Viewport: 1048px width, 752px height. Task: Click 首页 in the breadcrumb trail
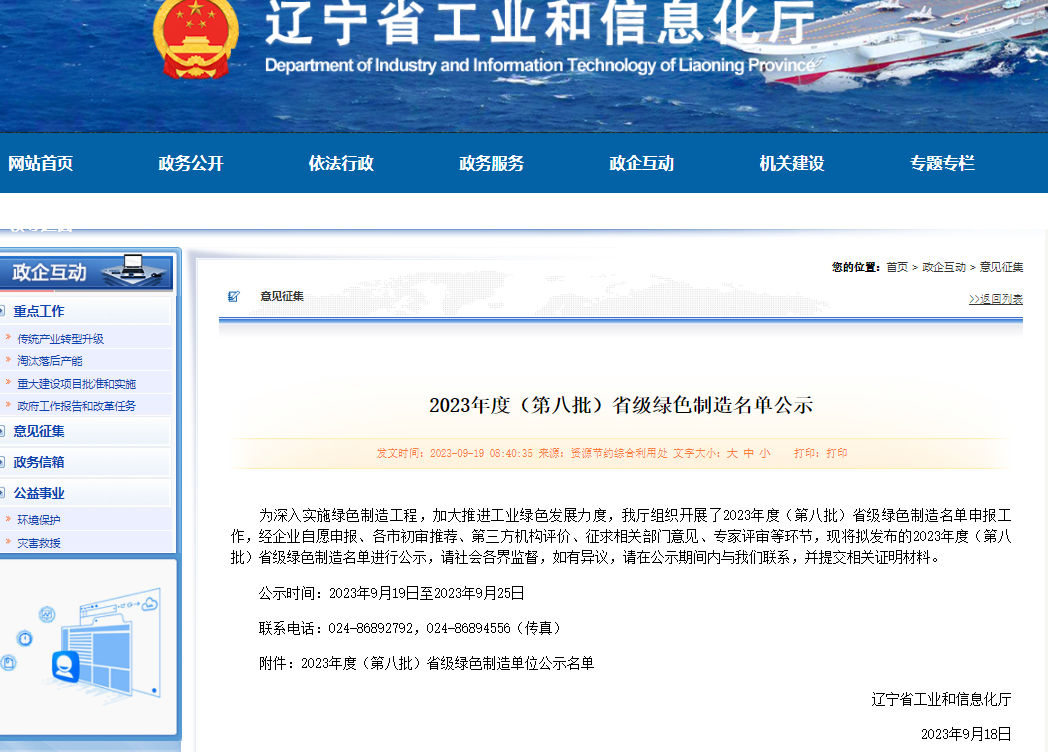click(x=896, y=268)
